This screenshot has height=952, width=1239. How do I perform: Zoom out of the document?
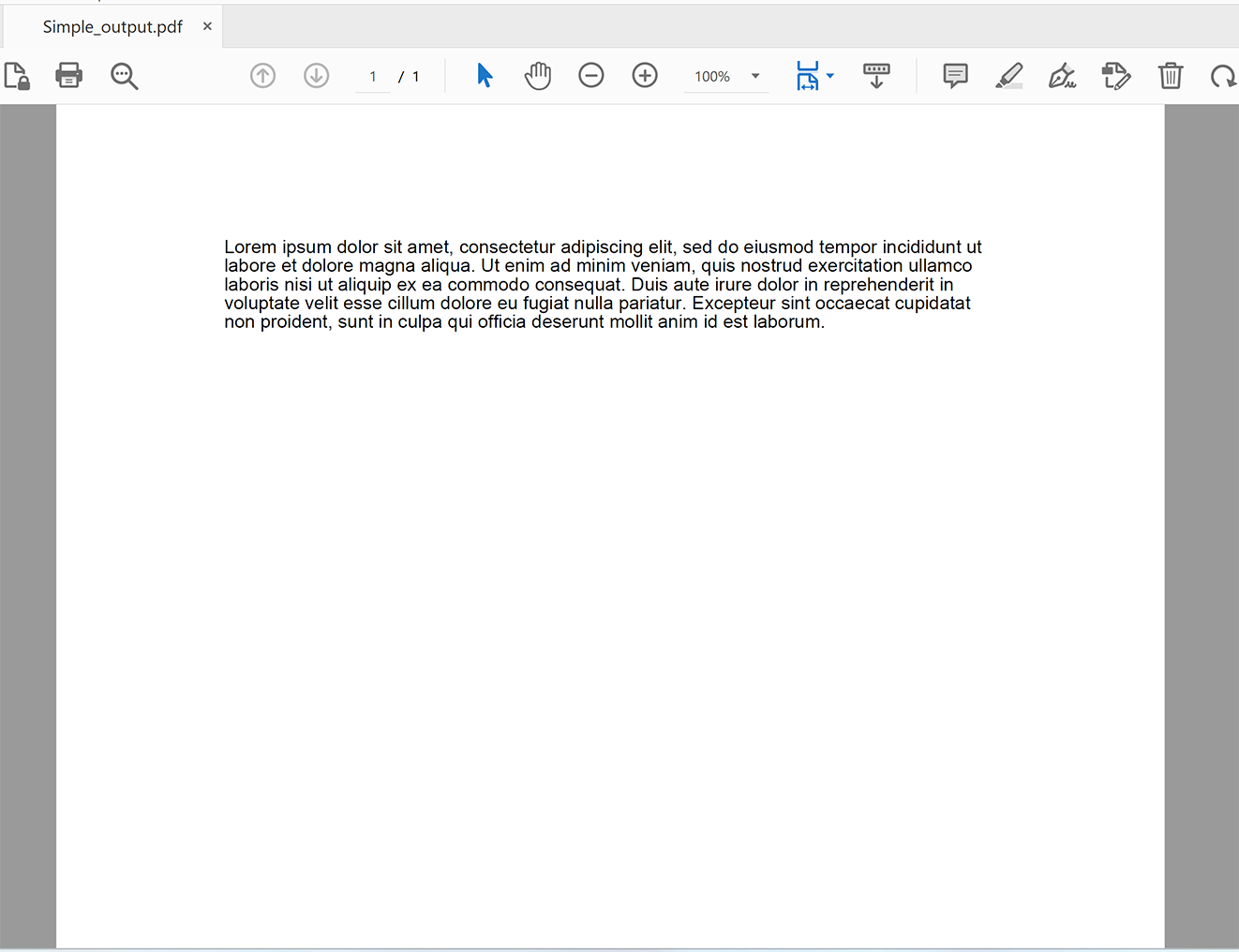(591, 76)
